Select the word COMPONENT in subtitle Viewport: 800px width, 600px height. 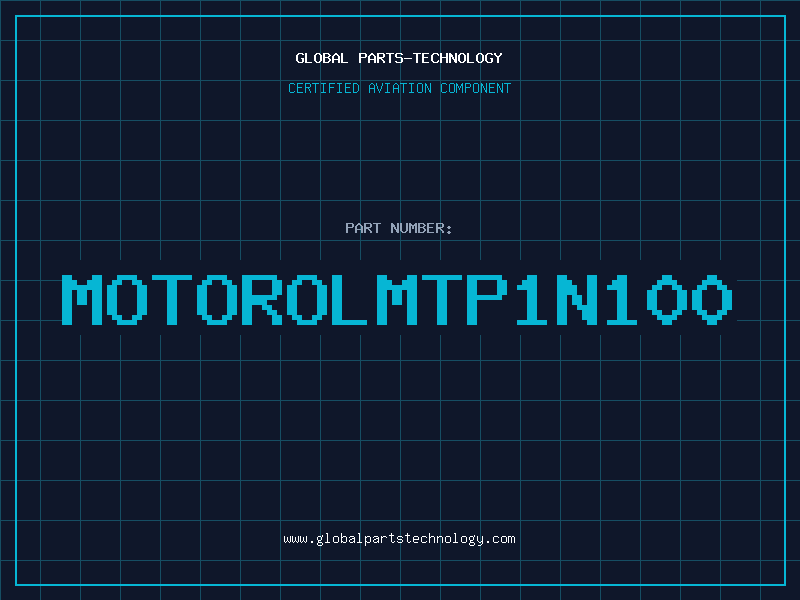pos(476,88)
